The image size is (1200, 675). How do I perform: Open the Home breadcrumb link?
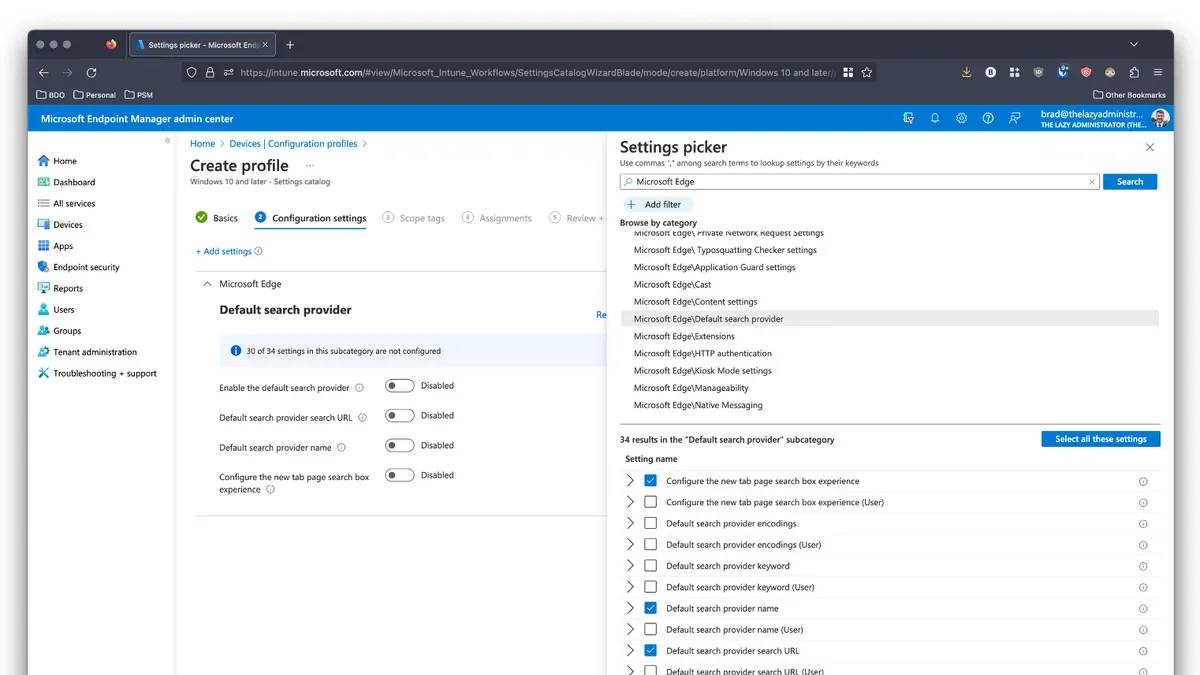point(202,144)
